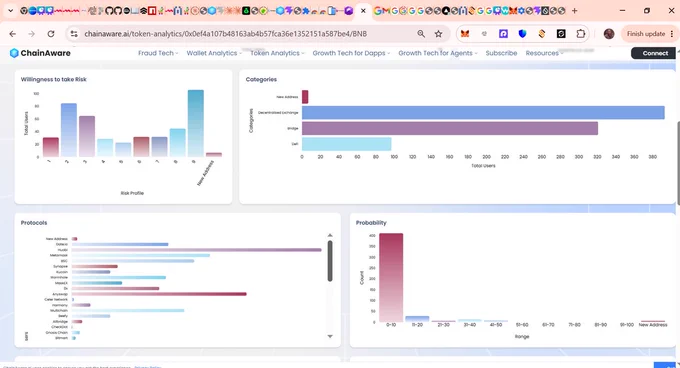This screenshot has height=368, width=680.
Task: Expand Growth Tech for Agents menu
Action: pyautogui.click(x=438, y=53)
